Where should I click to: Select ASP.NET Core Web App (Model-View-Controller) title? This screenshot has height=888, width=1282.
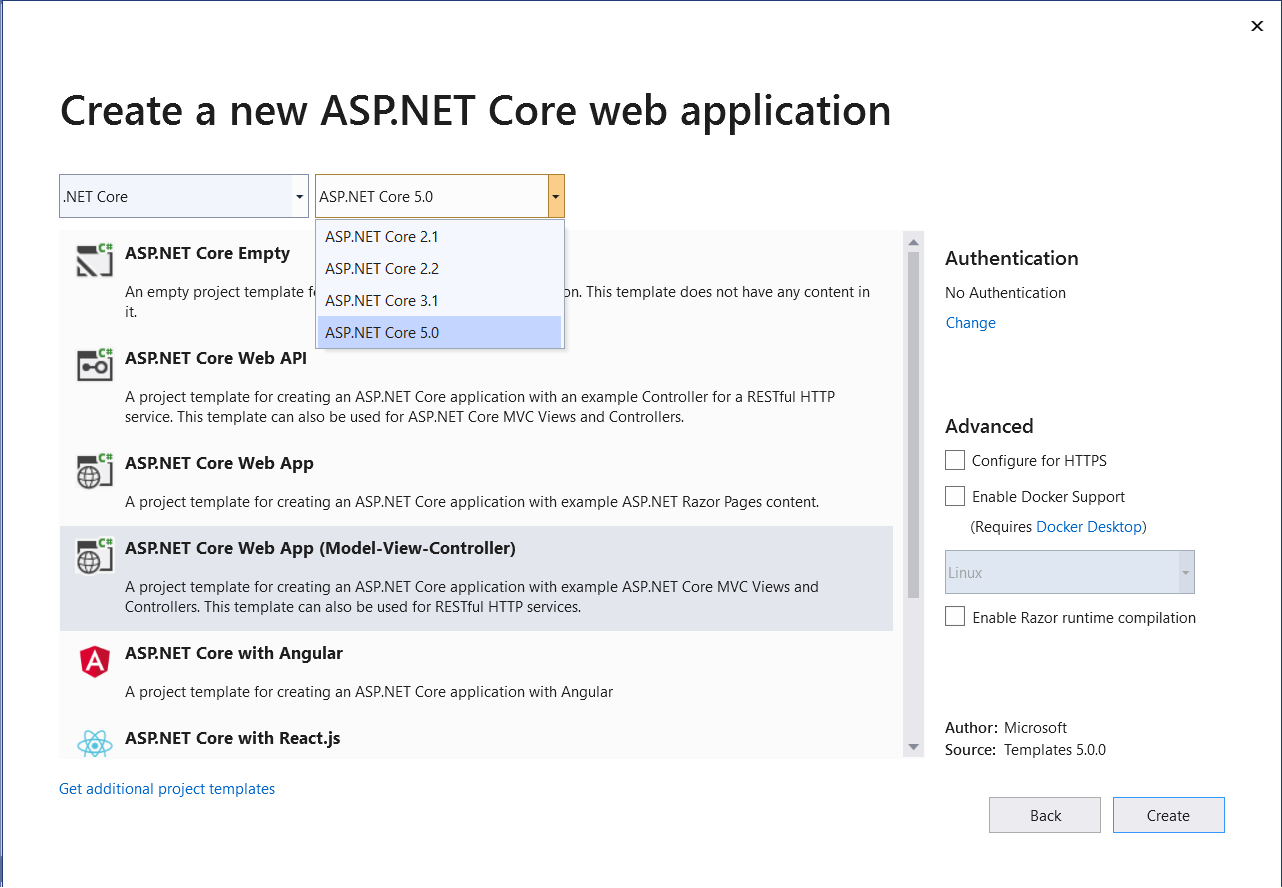point(320,548)
